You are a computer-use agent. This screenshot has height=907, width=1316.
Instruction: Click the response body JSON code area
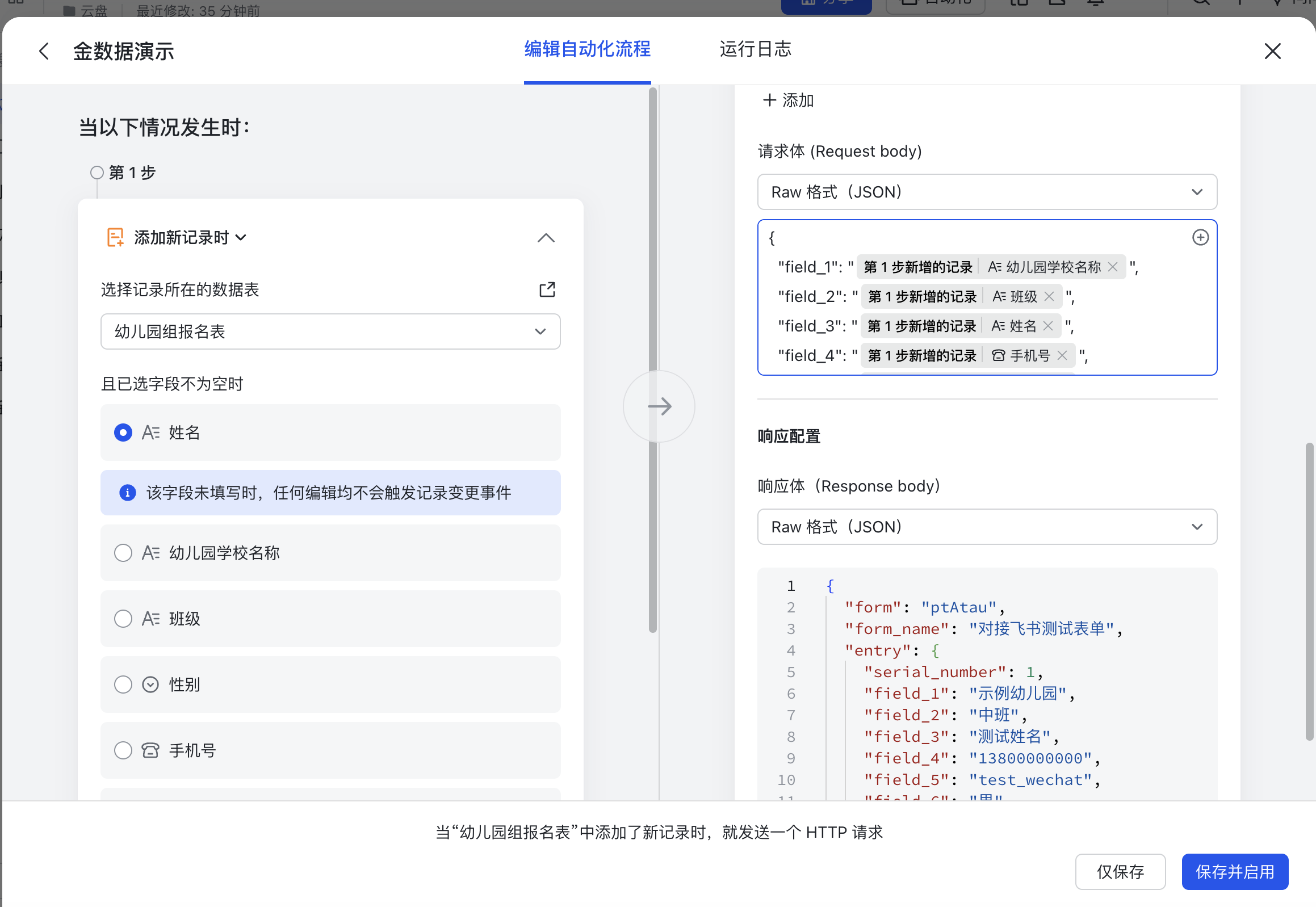987,685
